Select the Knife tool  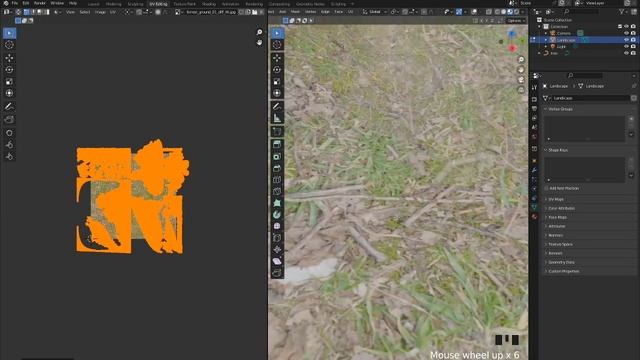pos(277,191)
